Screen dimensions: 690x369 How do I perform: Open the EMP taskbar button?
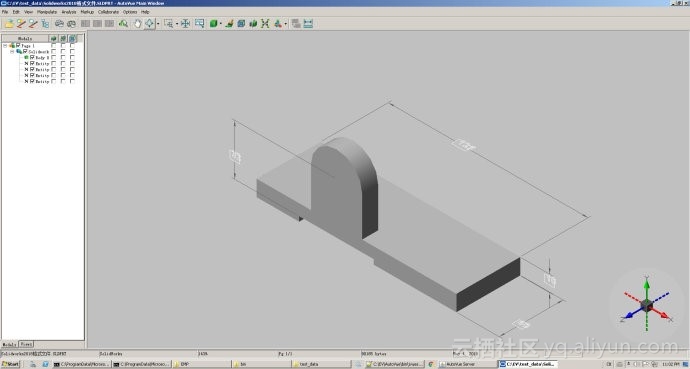(202, 364)
